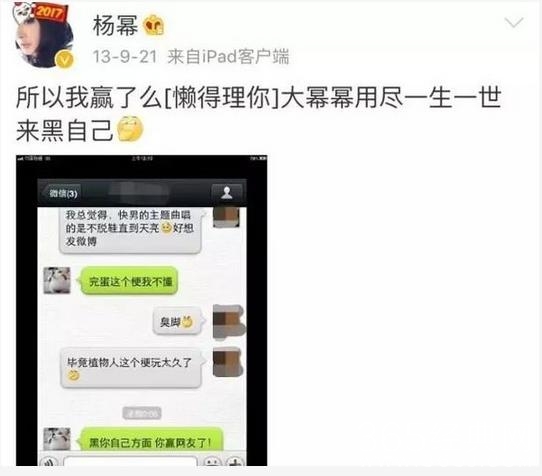542x476 pixels.
Task: Tap the cat avatar beside 完蛋这个梗我不懂
Action: (57, 280)
